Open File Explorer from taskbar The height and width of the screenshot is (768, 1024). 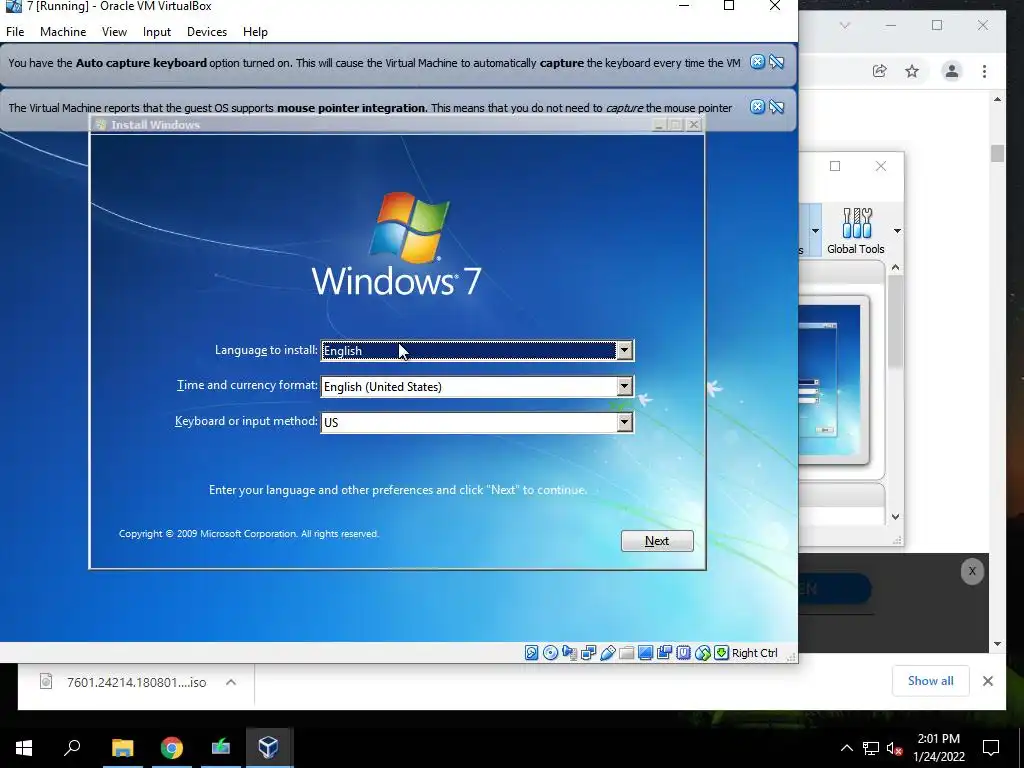tap(122, 748)
